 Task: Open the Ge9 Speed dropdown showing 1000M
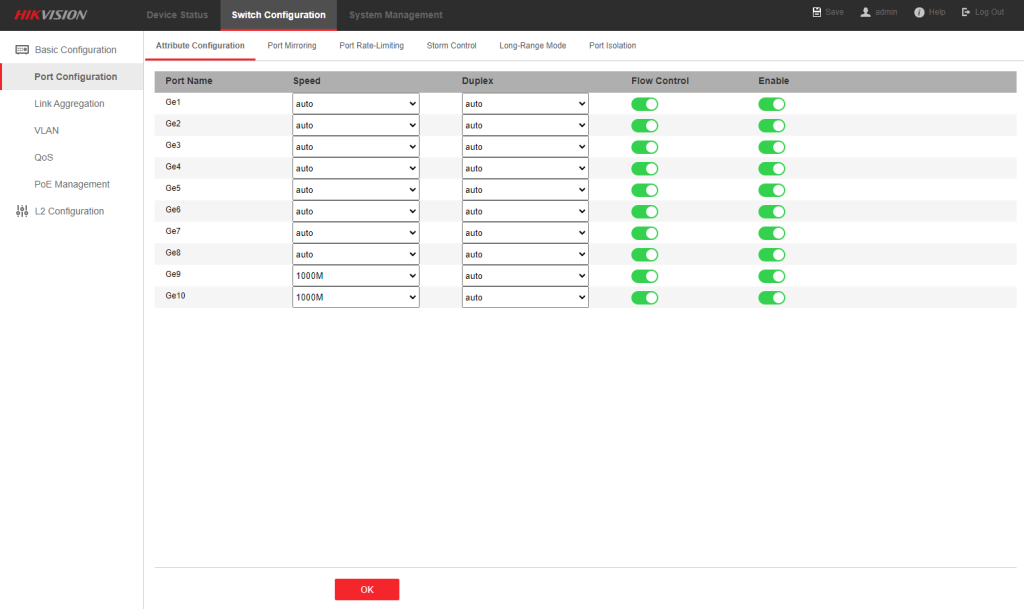point(355,276)
